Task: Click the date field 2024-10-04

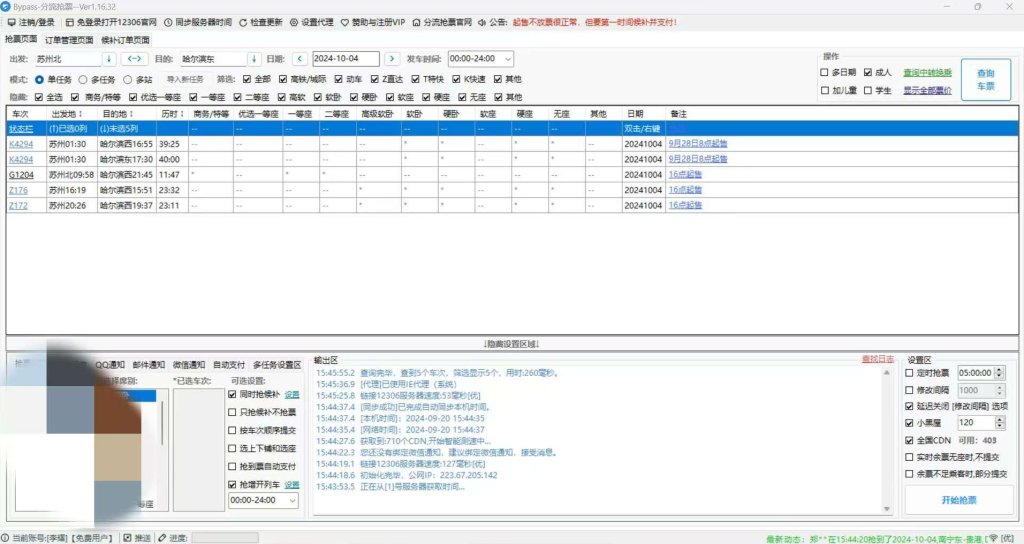Action: 345,59
